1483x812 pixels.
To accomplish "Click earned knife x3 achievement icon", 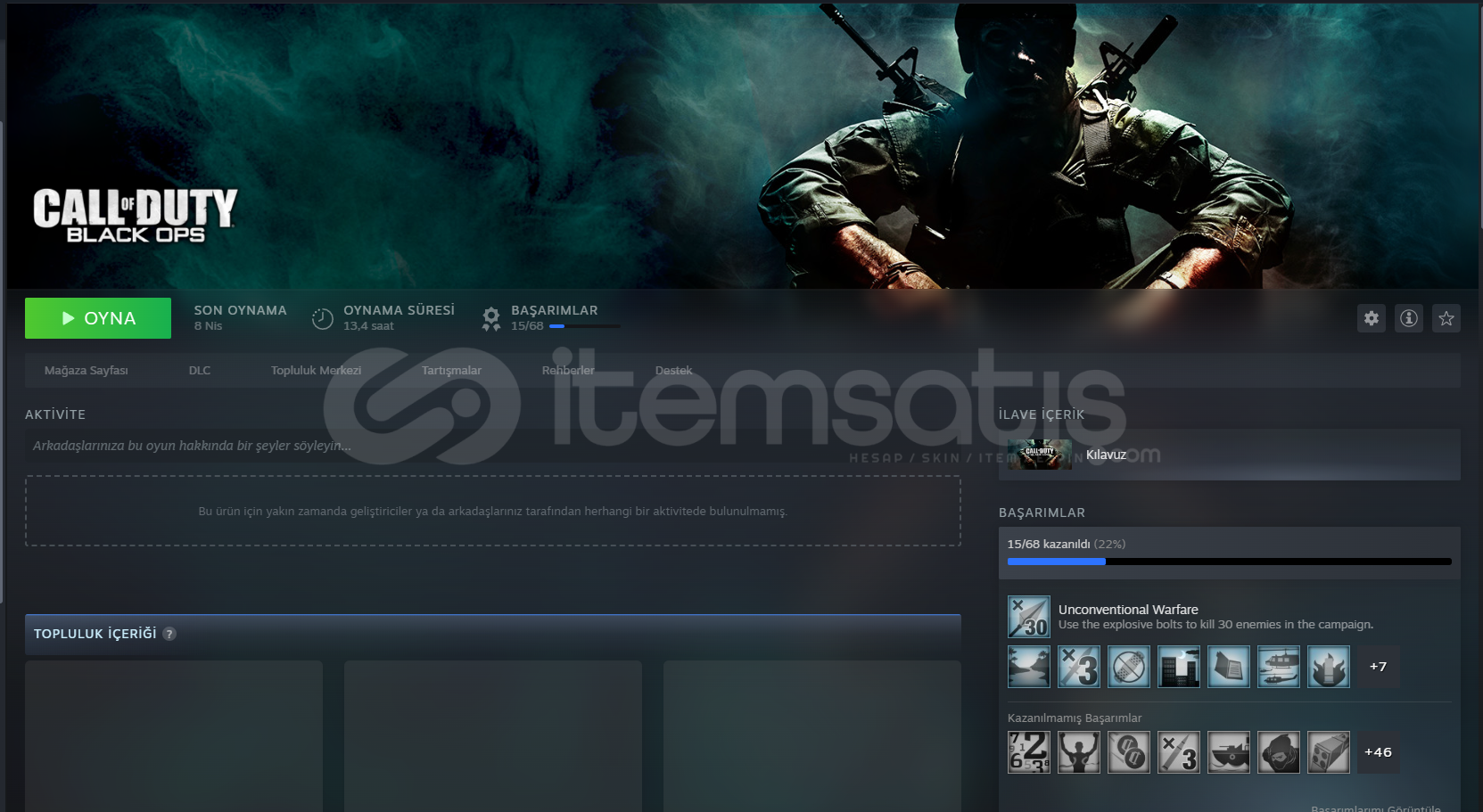I will pyautogui.click(x=1079, y=667).
